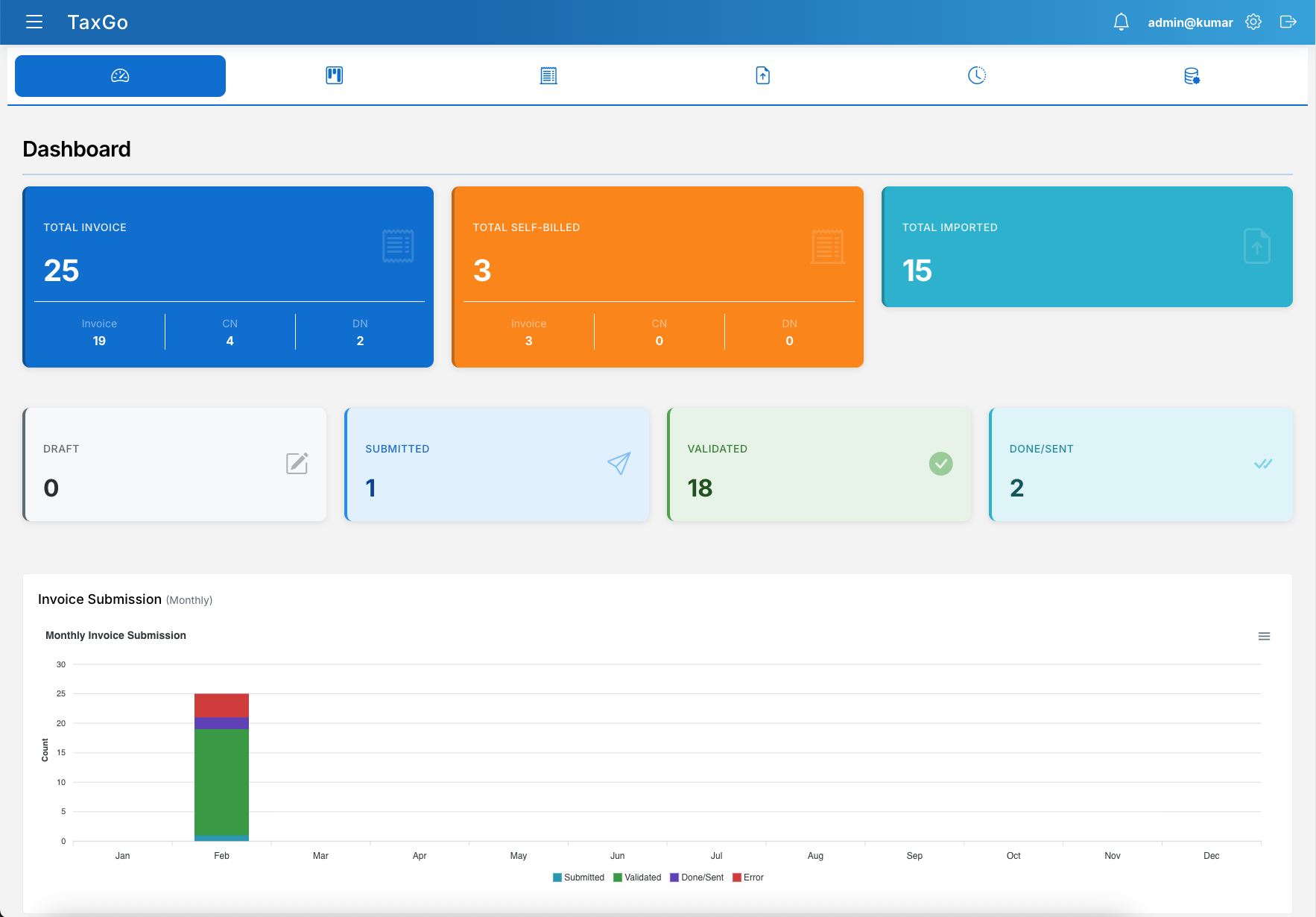Open the history clock icon
This screenshot has height=917, width=1316.
click(977, 75)
